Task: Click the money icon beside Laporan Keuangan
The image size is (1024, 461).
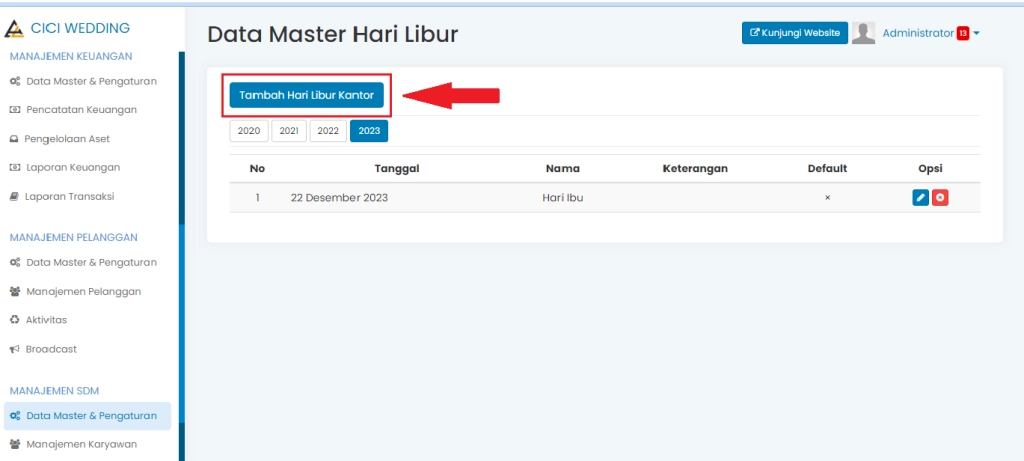Action: point(15,168)
